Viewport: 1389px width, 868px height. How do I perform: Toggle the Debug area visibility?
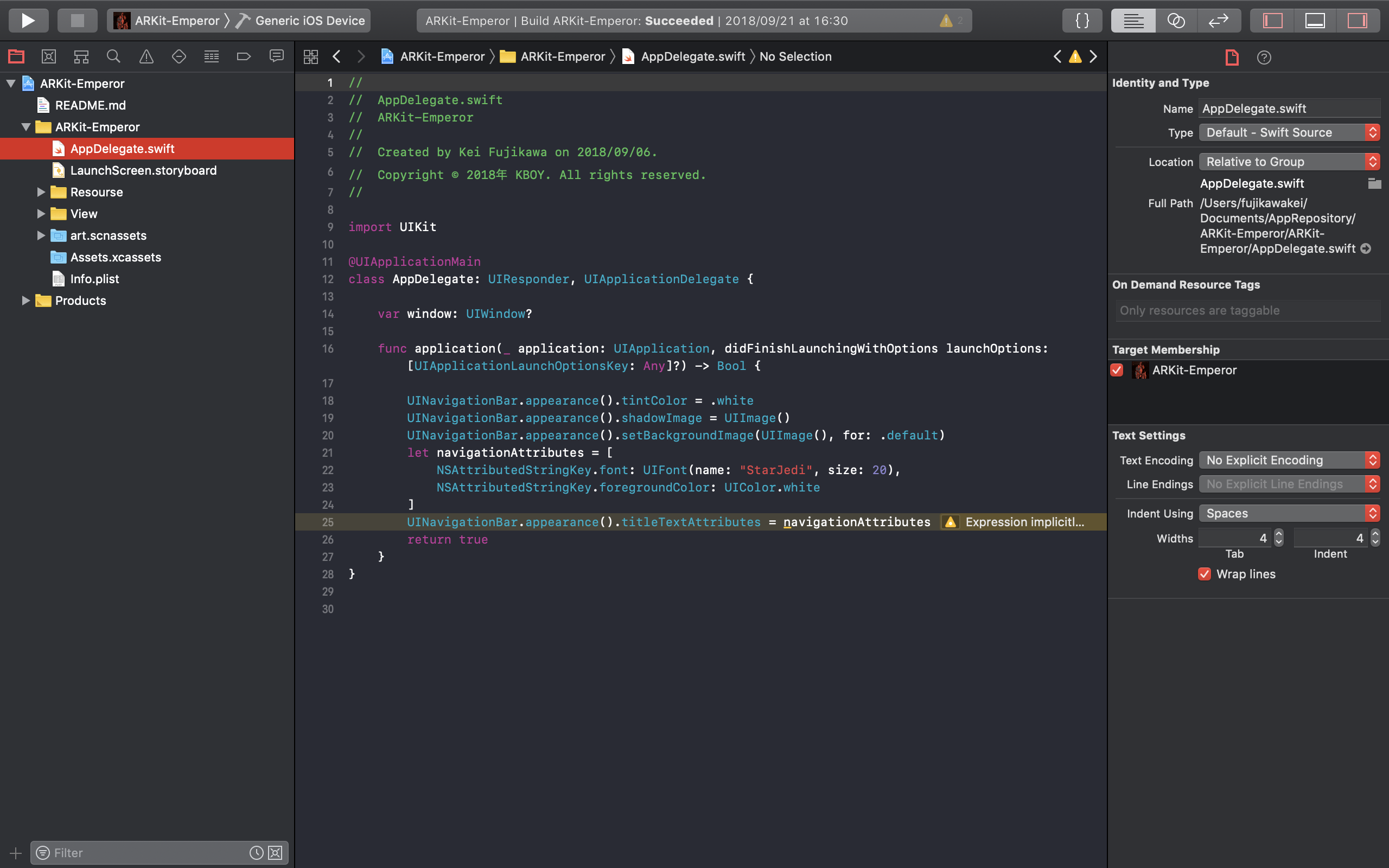click(1315, 21)
